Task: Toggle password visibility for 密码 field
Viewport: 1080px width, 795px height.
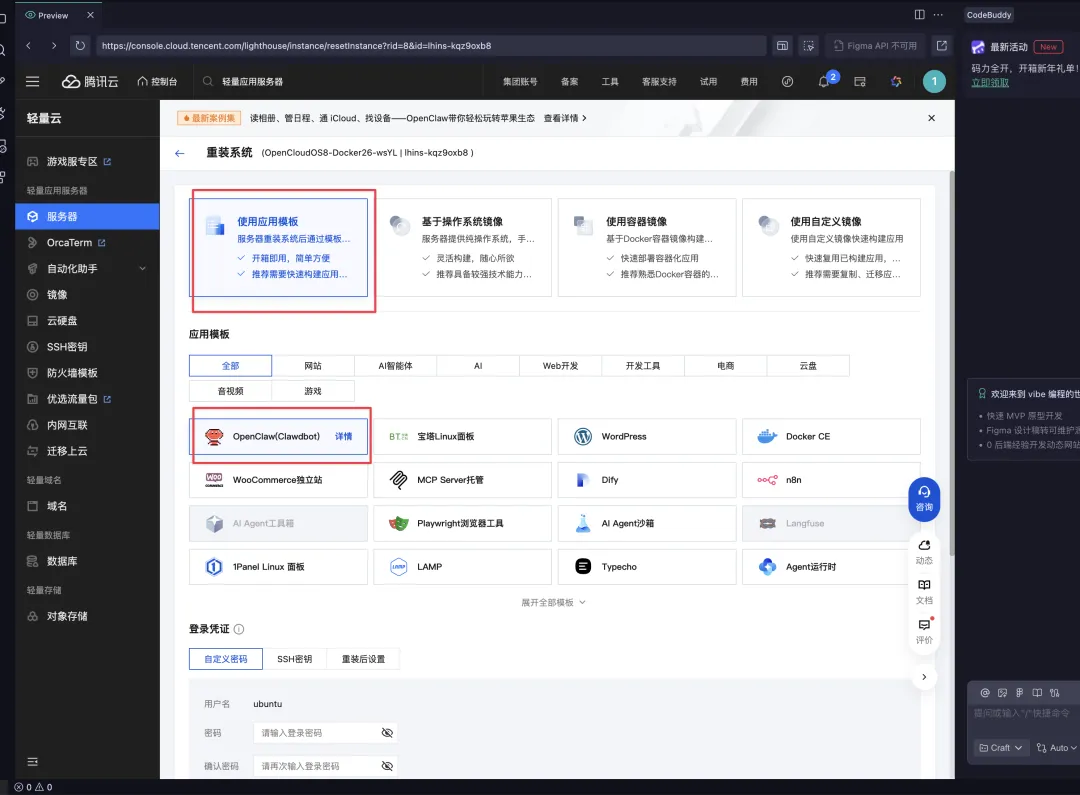Action: point(387,733)
